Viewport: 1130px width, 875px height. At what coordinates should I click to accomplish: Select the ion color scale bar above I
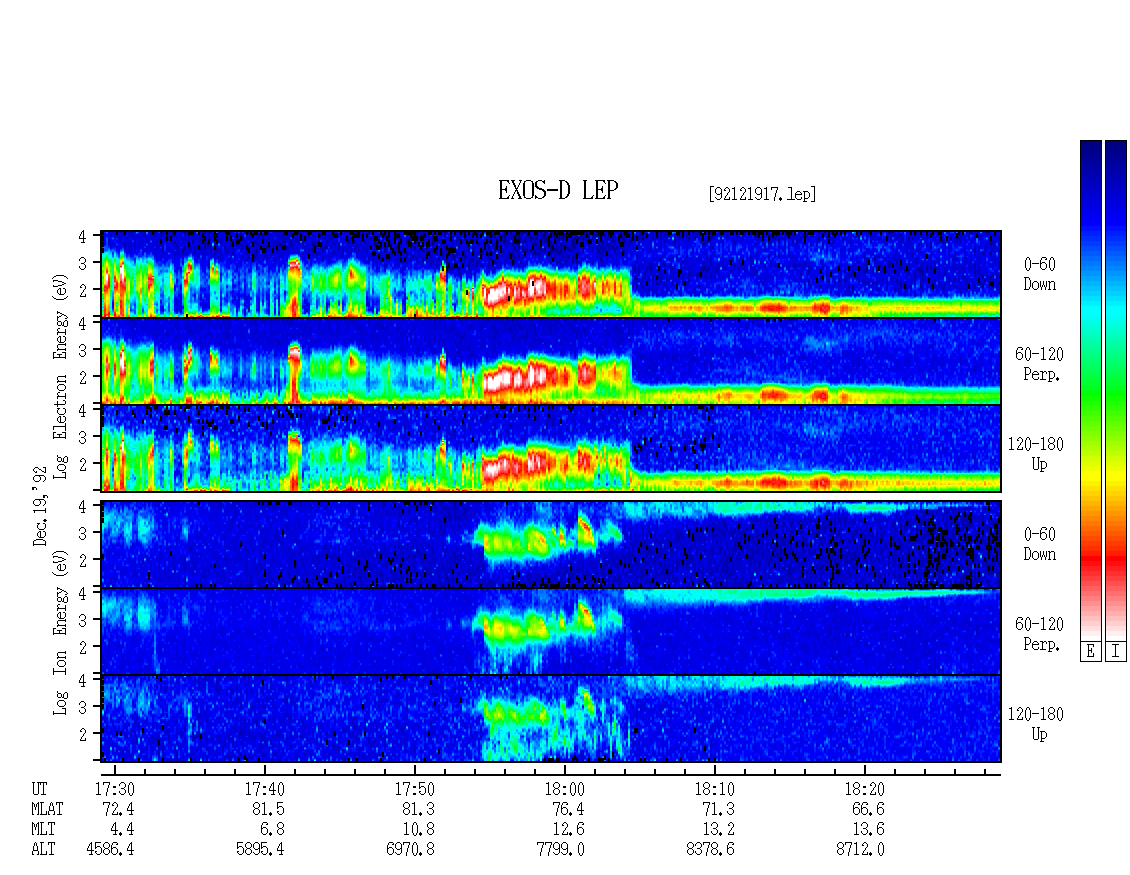click(x=1116, y=390)
